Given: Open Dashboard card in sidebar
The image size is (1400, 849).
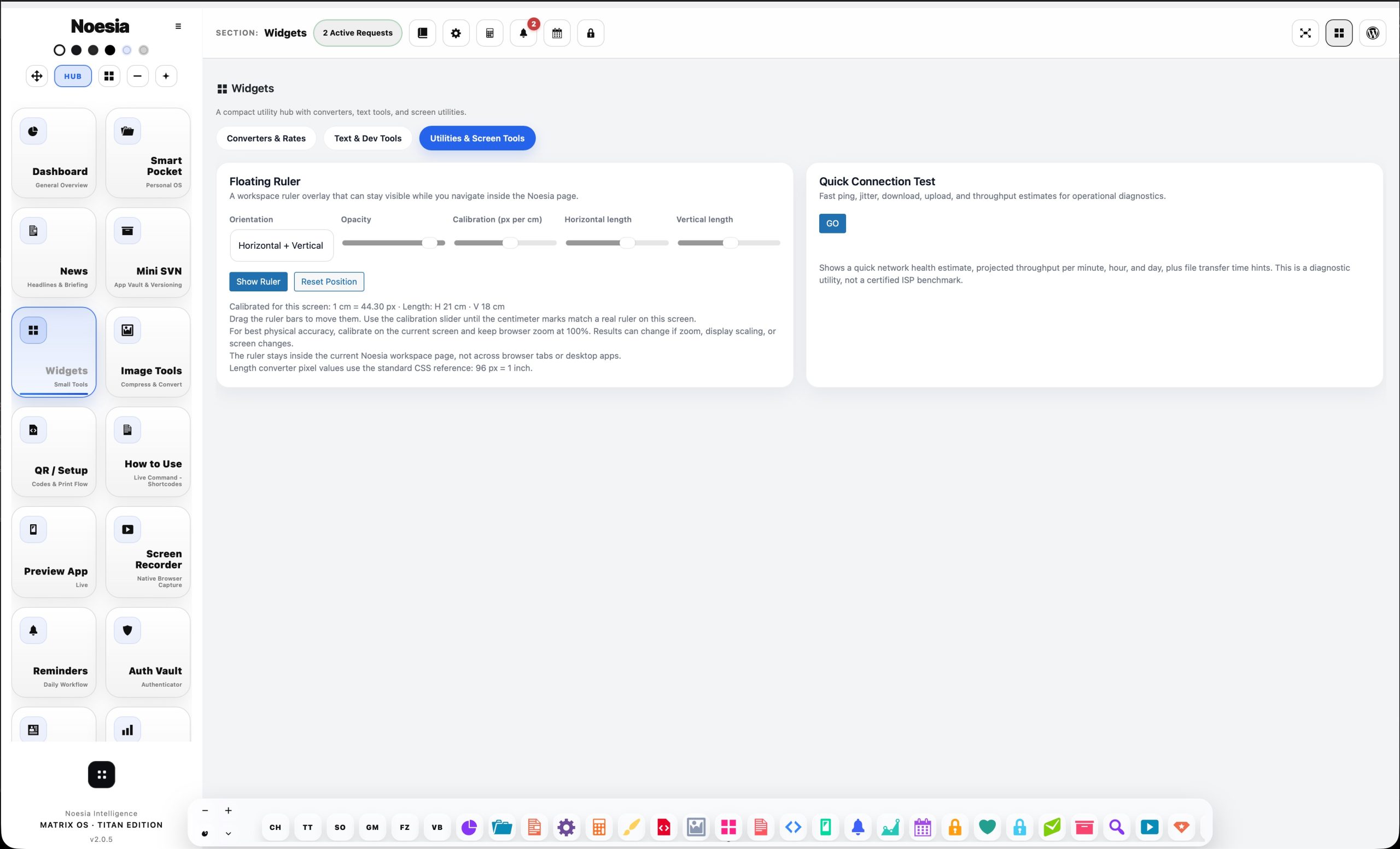Looking at the screenshot, I should [54, 153].
